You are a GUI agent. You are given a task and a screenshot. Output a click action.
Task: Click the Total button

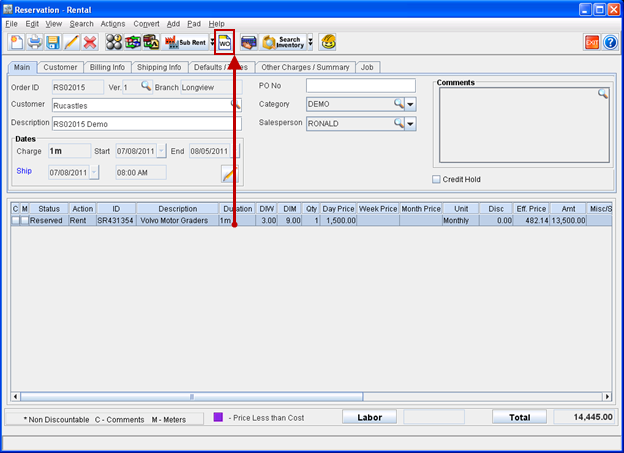[x=519, y=417]
